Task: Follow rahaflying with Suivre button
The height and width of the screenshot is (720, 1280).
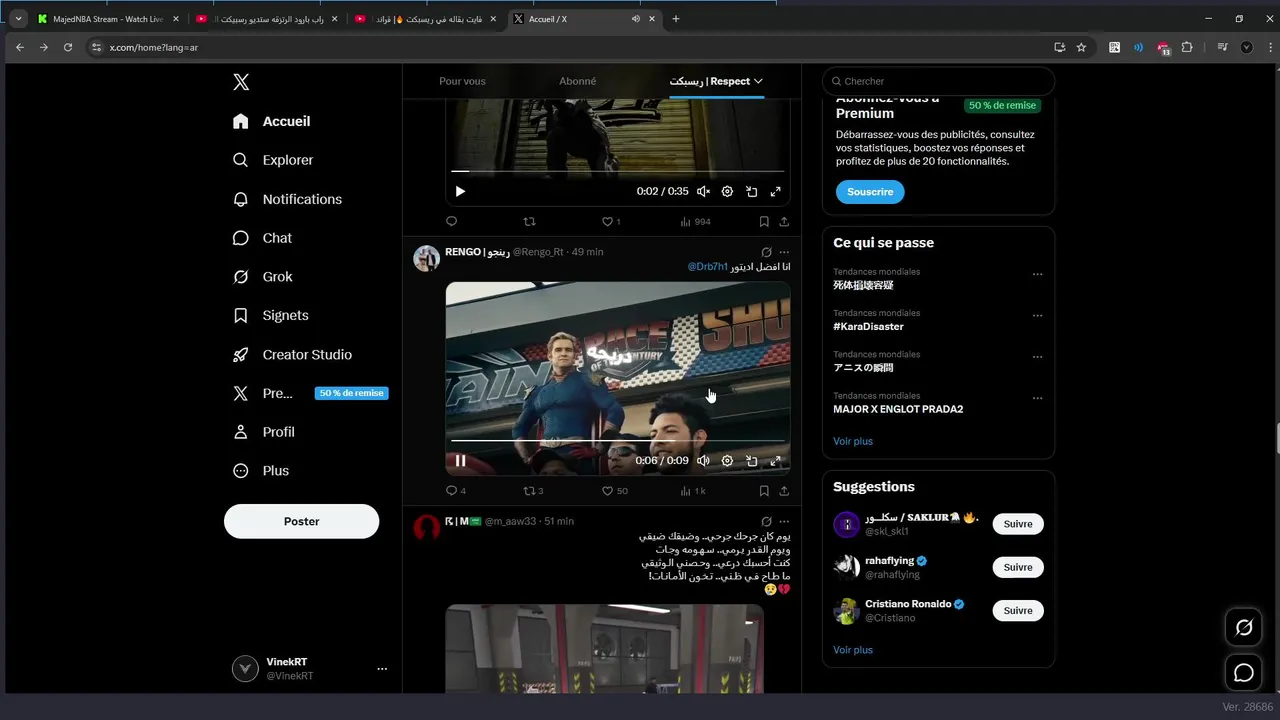Action: (x=1018, y=567)
